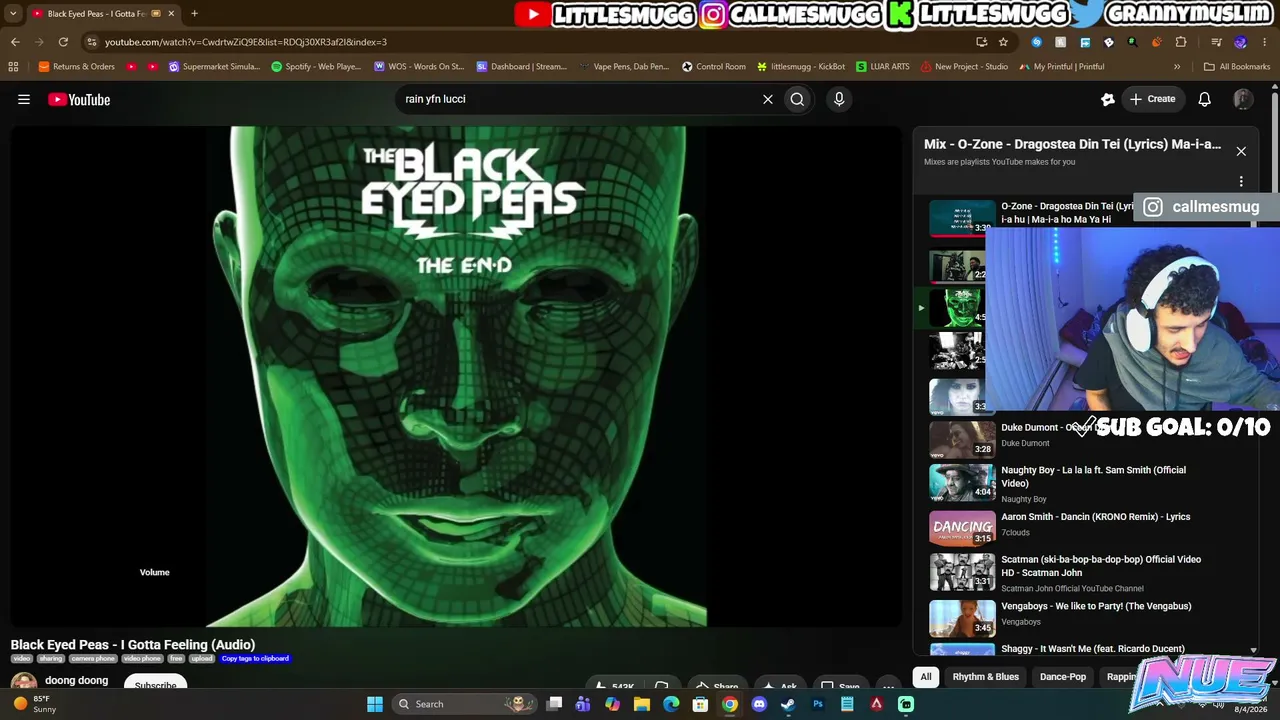Open the Chrome profile avatar
The height and width of the screenshot is (720, 1280).
coord(1241,42)
